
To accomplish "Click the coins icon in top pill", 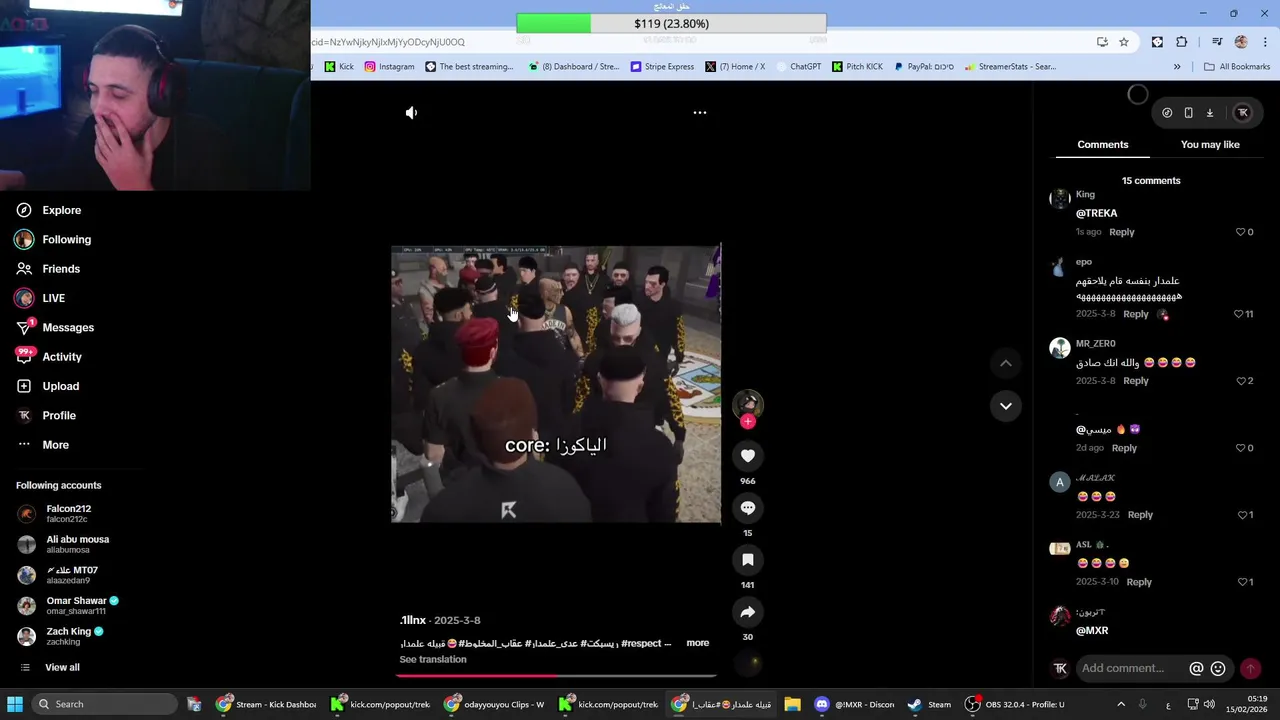I will pos(1167,113).
